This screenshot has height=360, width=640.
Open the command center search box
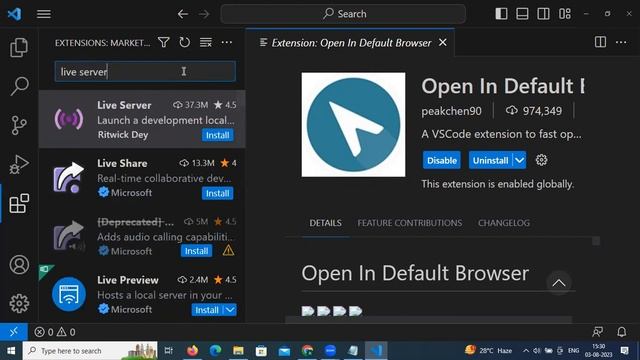click(343, 14)
